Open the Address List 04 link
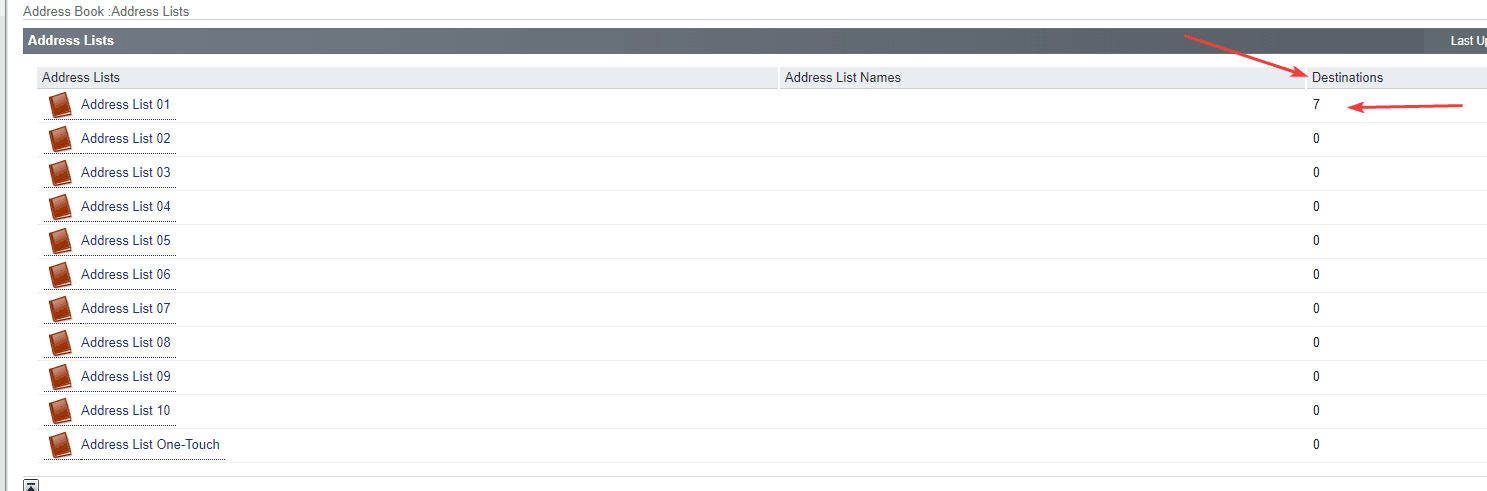This screenshot has height=491, width=1487. (125, 207)
